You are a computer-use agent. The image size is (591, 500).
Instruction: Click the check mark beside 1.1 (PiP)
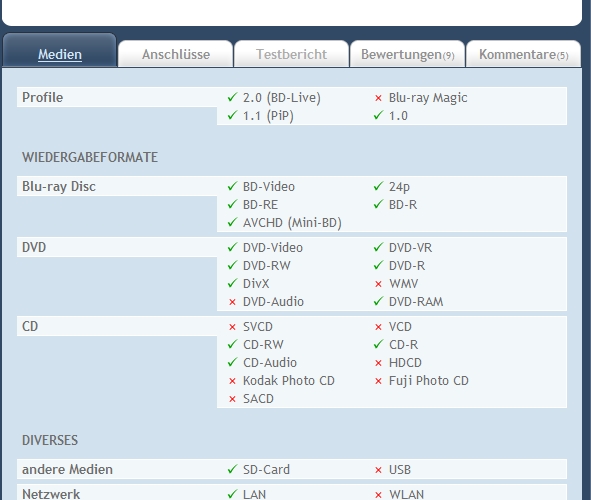pos(233,115)
